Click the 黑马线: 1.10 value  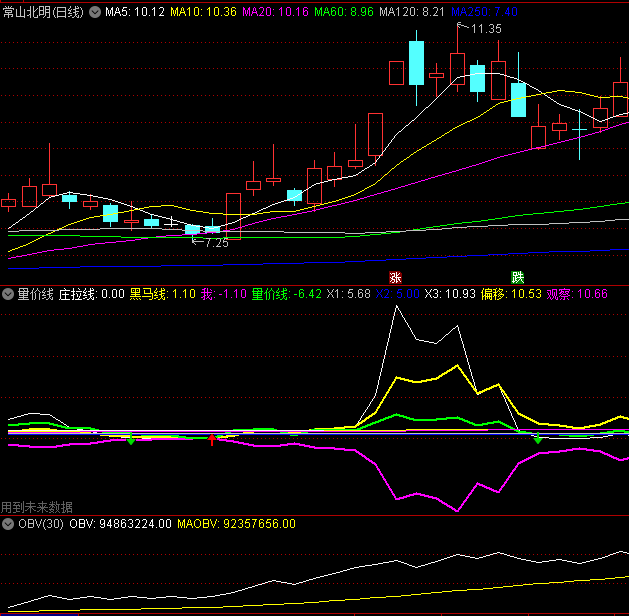coord(162,294)
